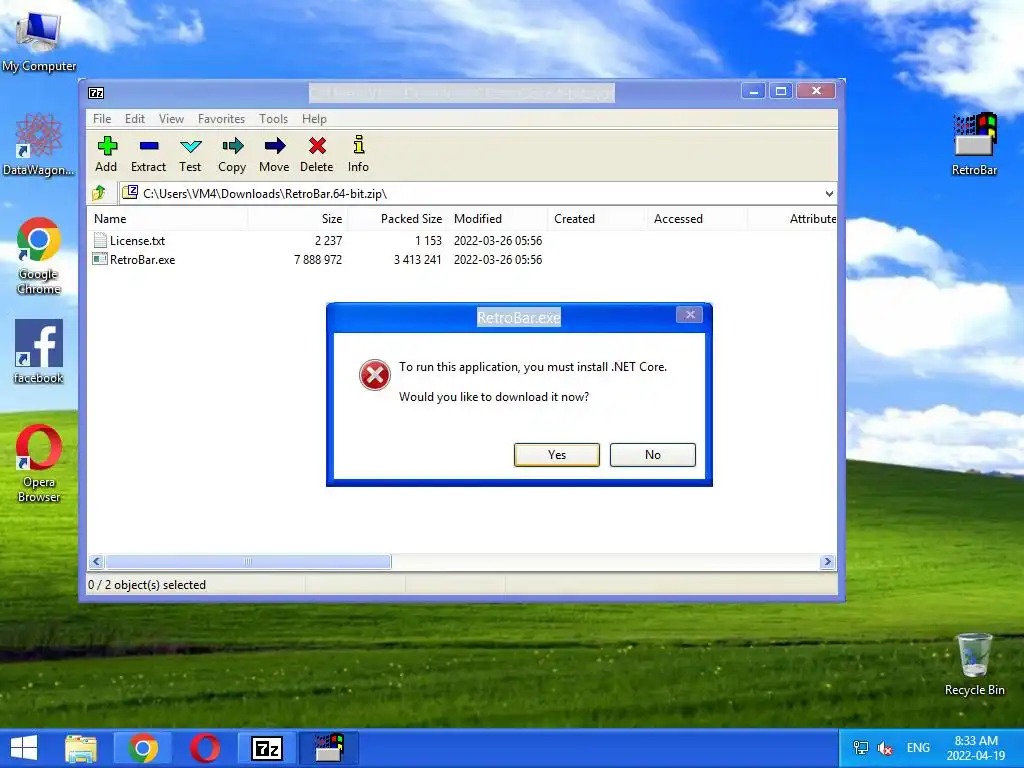Screen dimensions: 1024x768
Task: Click the ENG language indicator
Action: click(918, 748)
